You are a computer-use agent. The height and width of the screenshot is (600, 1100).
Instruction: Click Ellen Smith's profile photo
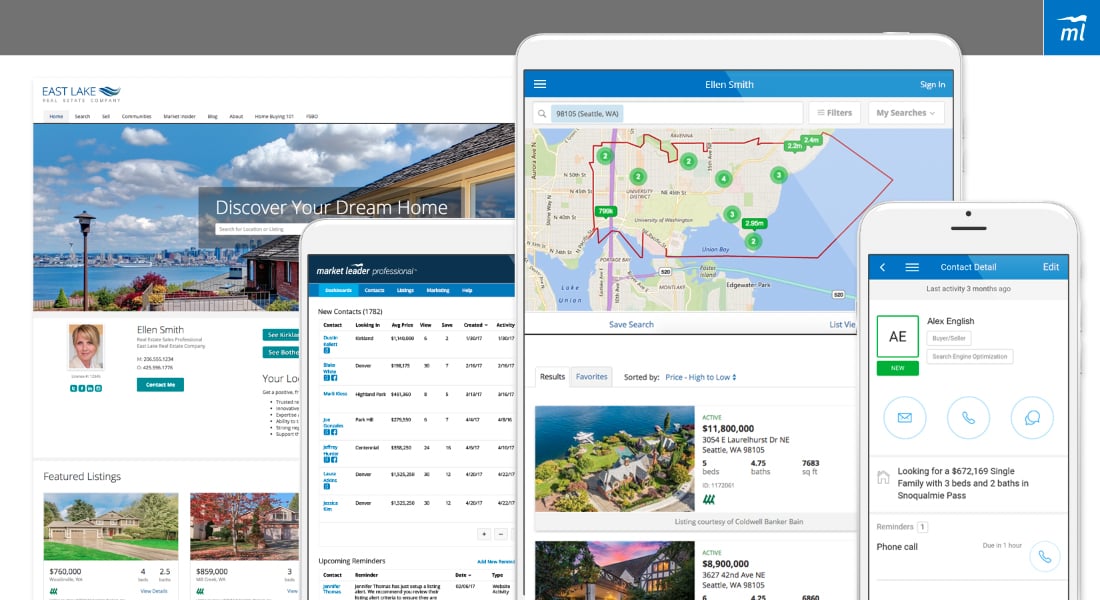pyautogui.click(x=86, y=346)
